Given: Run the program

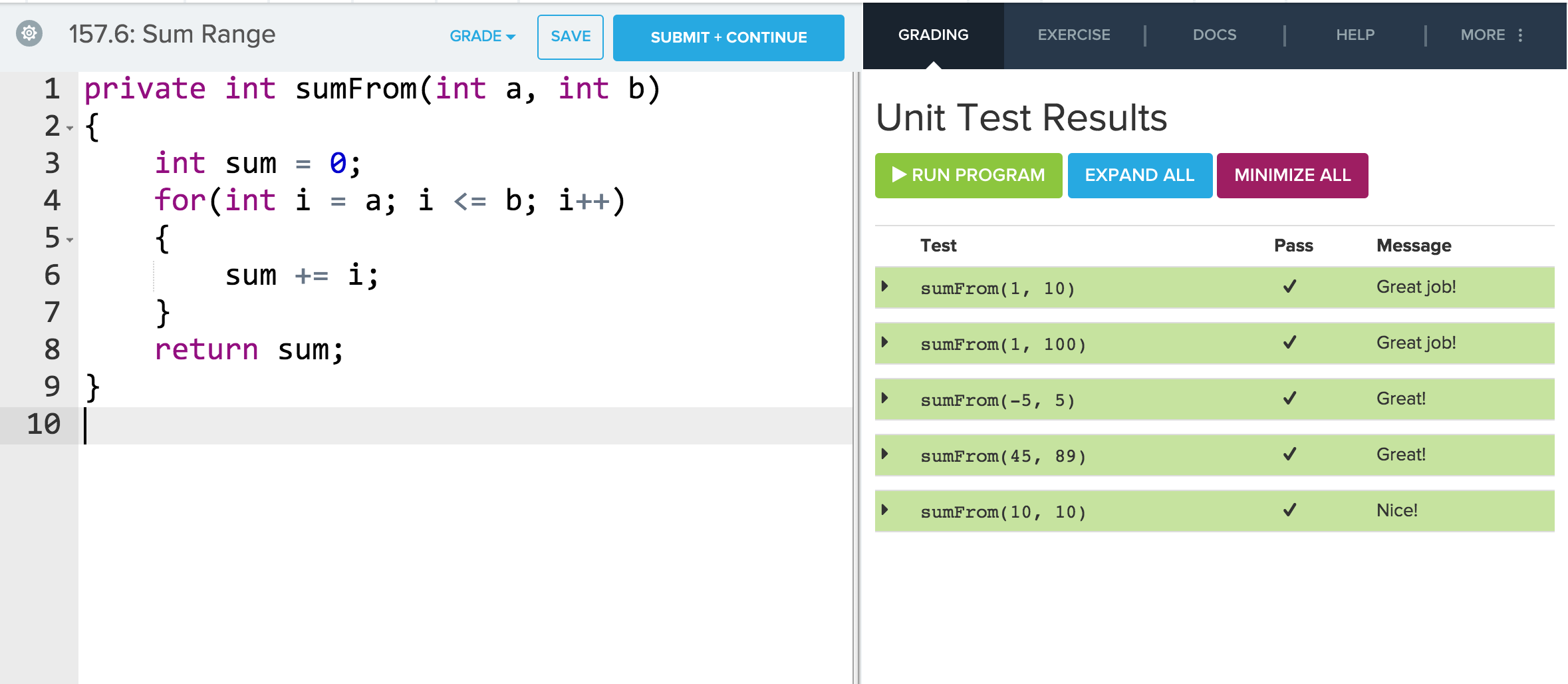Looking at the screenshot, I should (x=969, y=176).
